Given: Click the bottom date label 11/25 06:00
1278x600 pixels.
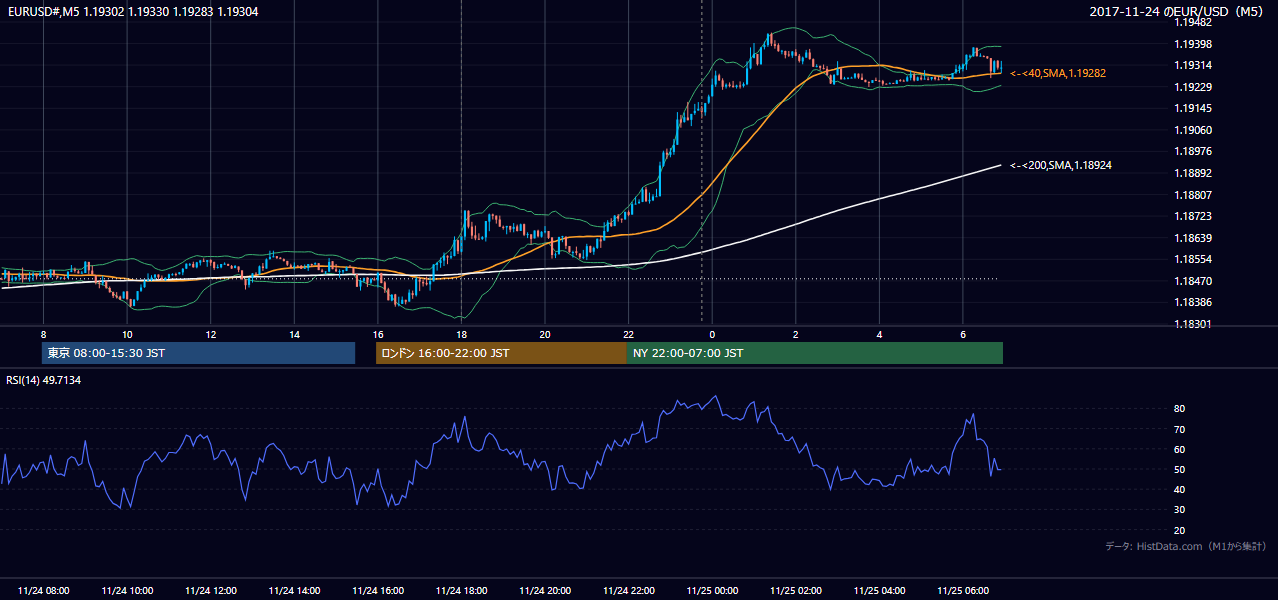Looking at the screenshot, I should (963, 591).
